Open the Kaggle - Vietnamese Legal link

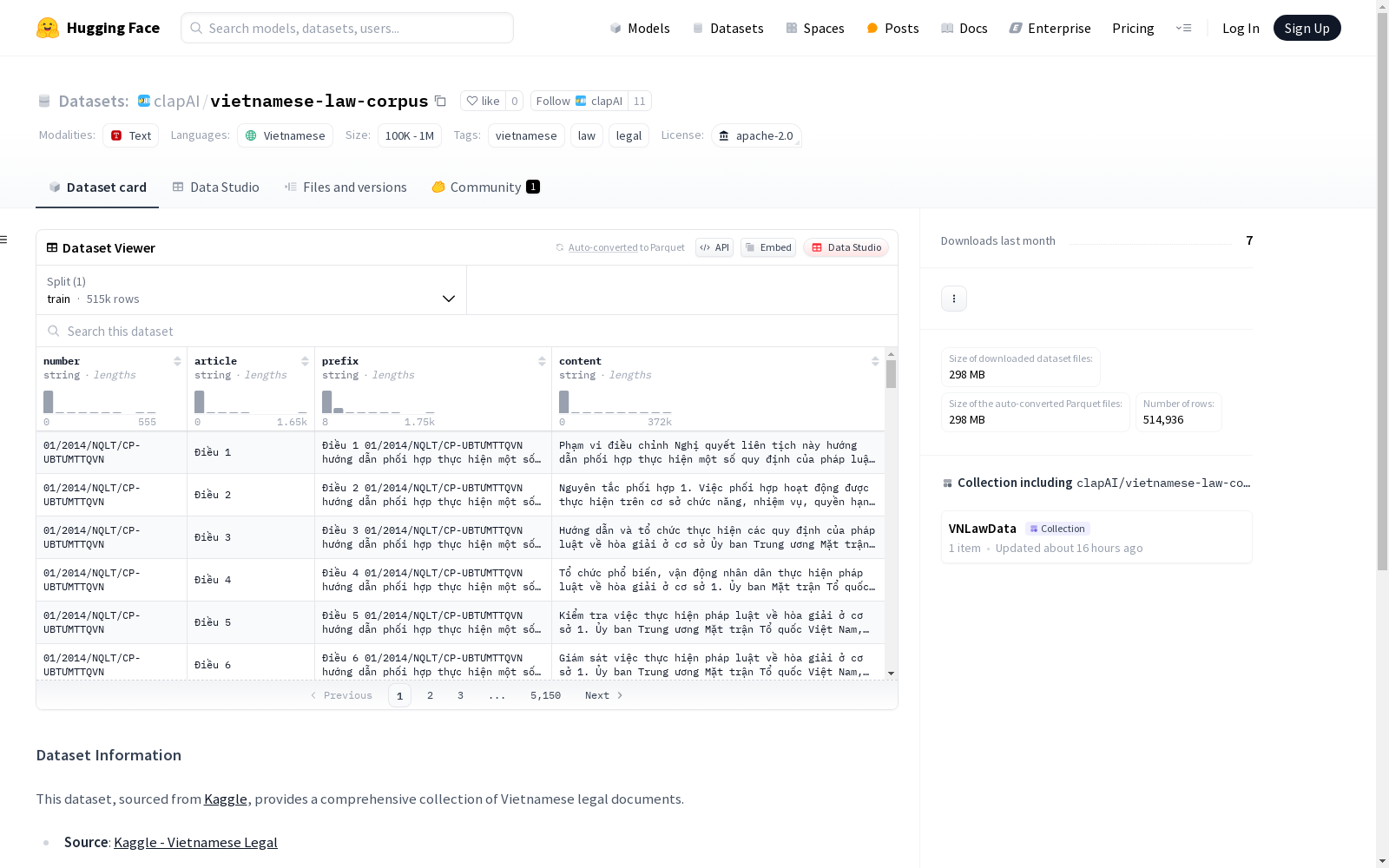[x=195, y=842]
